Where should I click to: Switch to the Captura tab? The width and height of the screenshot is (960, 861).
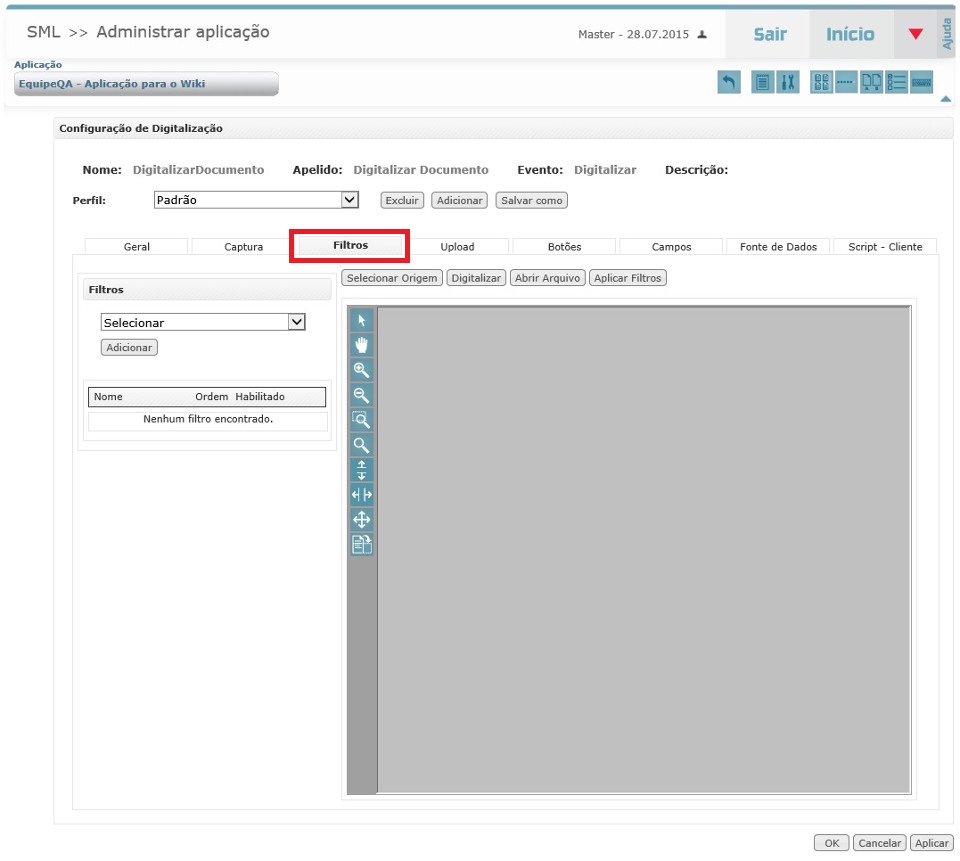244,247
